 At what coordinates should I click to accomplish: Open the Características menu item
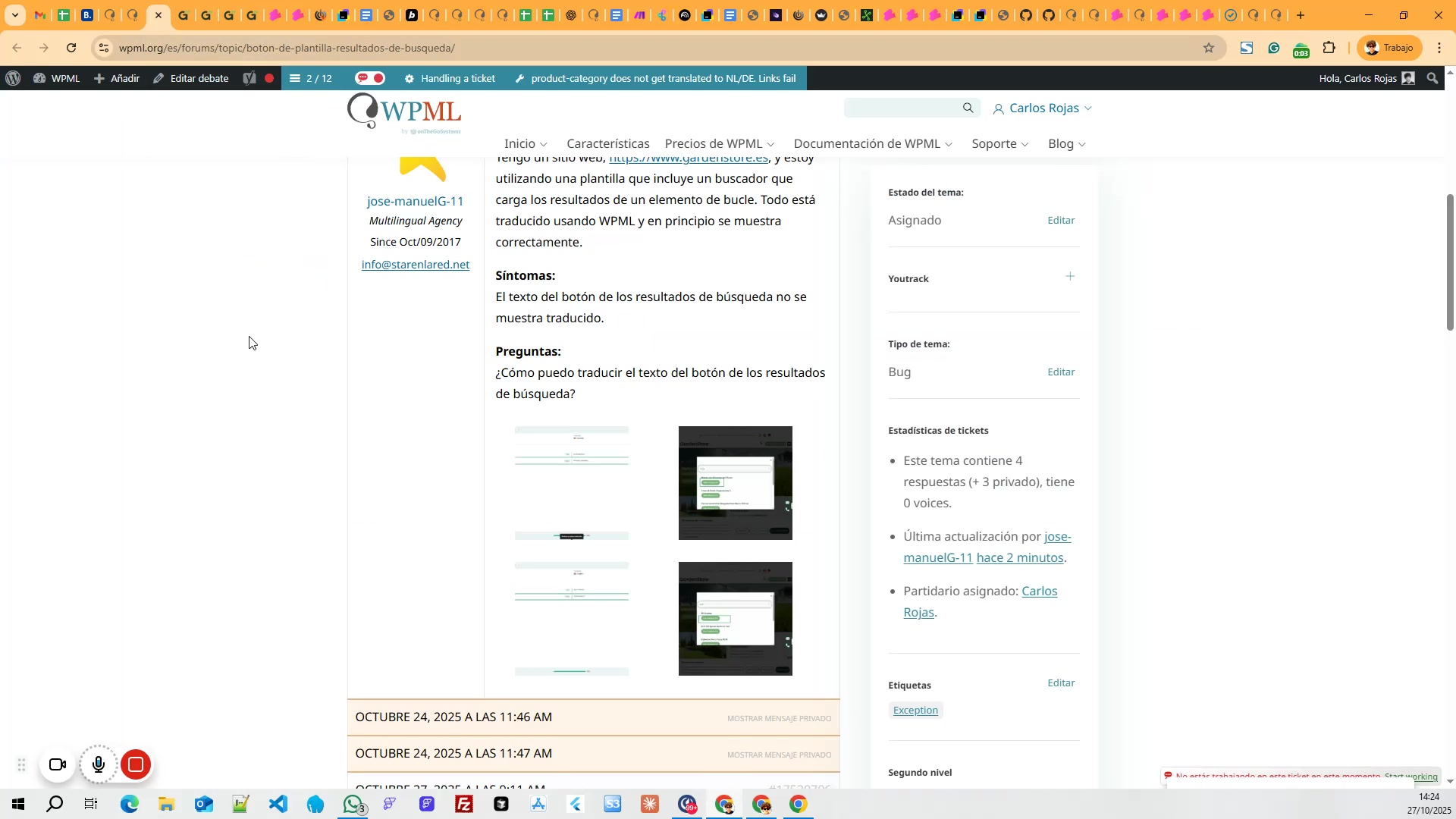(607, 143)
